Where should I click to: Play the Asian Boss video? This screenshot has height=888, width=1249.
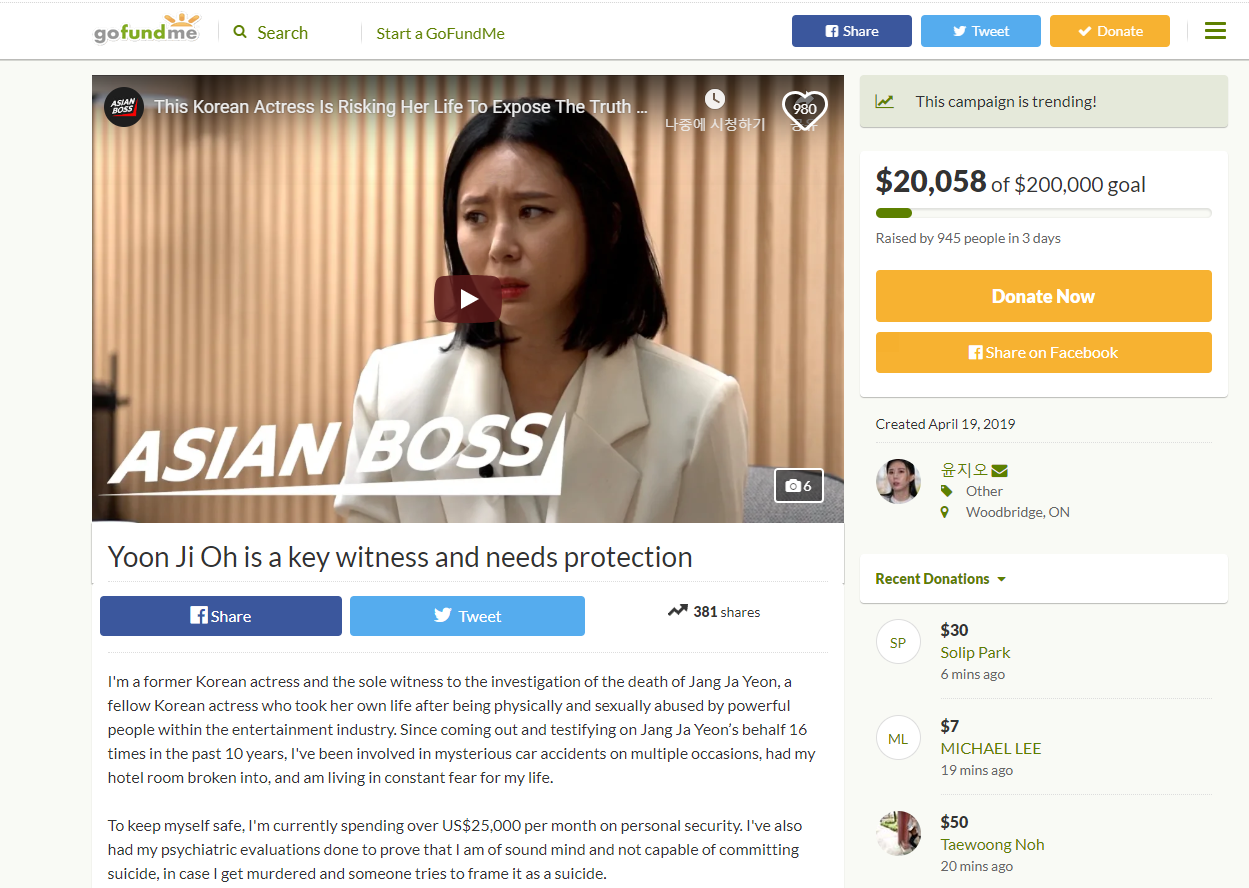[468, 299]
